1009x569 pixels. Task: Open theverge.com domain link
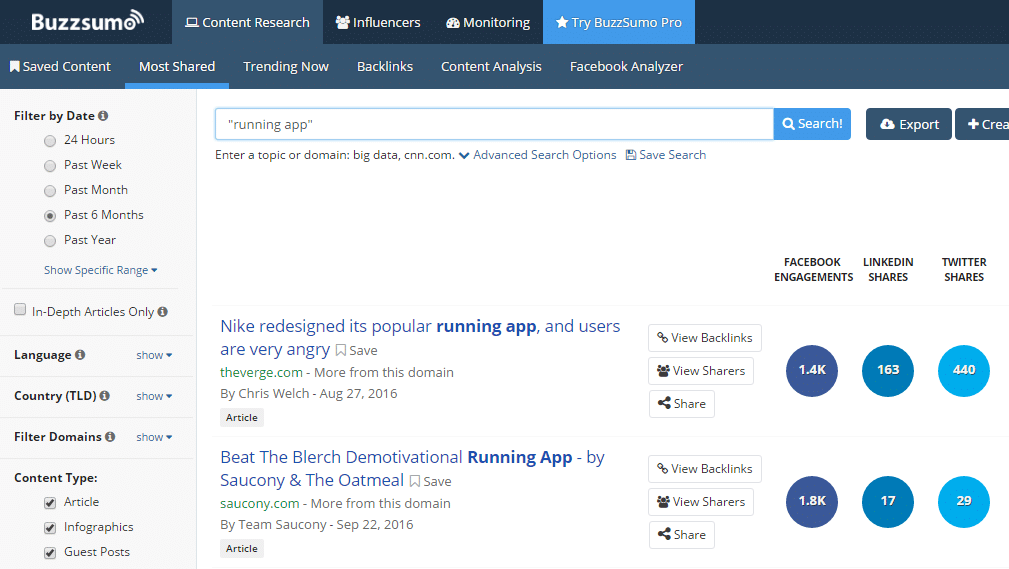click(261, 373)
